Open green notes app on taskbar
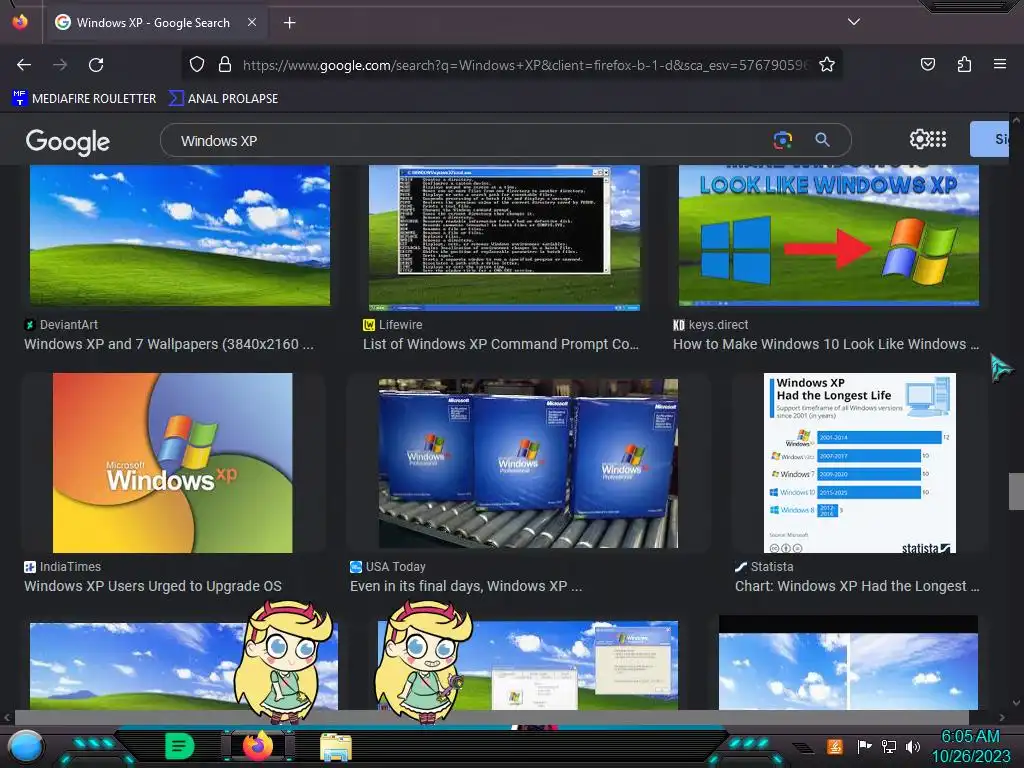Image resolution: width=1024 pixels, height=768 pixels. 180,746
